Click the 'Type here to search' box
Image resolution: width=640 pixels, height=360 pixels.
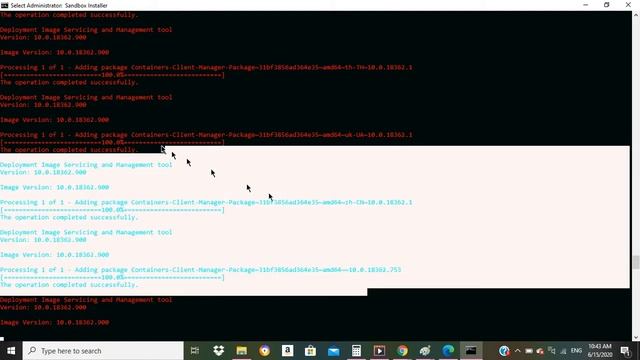[x=103, y=351]
